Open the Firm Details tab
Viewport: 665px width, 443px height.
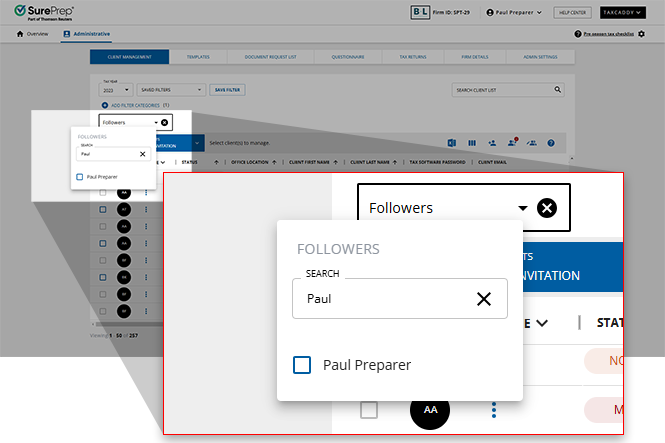tap(475, 57)
